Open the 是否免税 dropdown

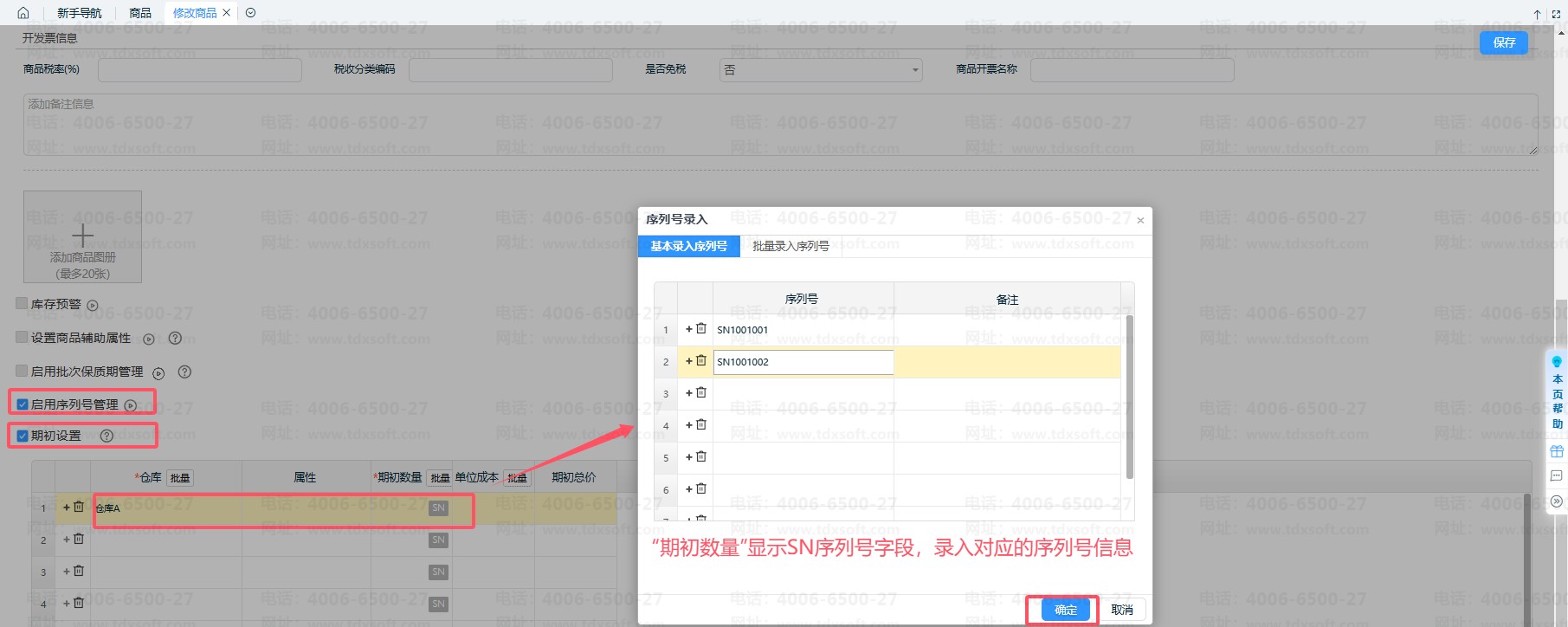click(x=820, y=70)
